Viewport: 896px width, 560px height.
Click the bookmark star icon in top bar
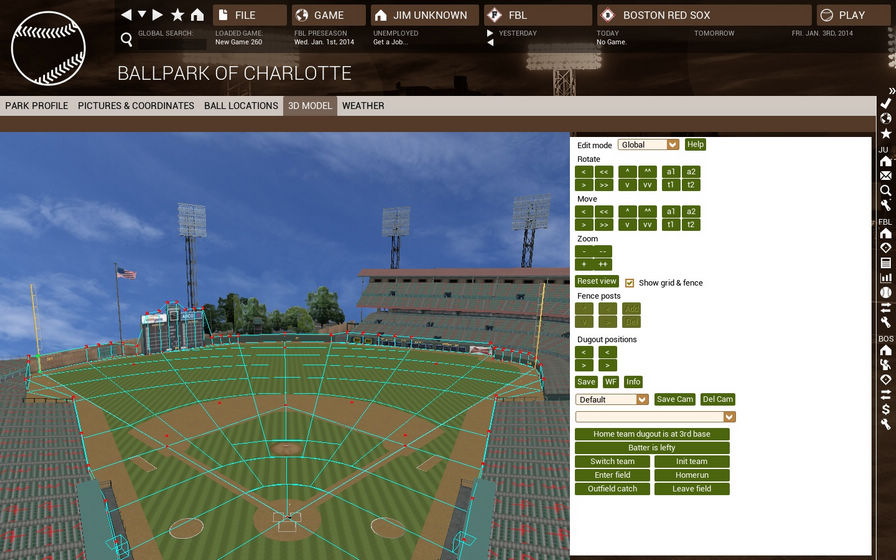click(178, 15)
